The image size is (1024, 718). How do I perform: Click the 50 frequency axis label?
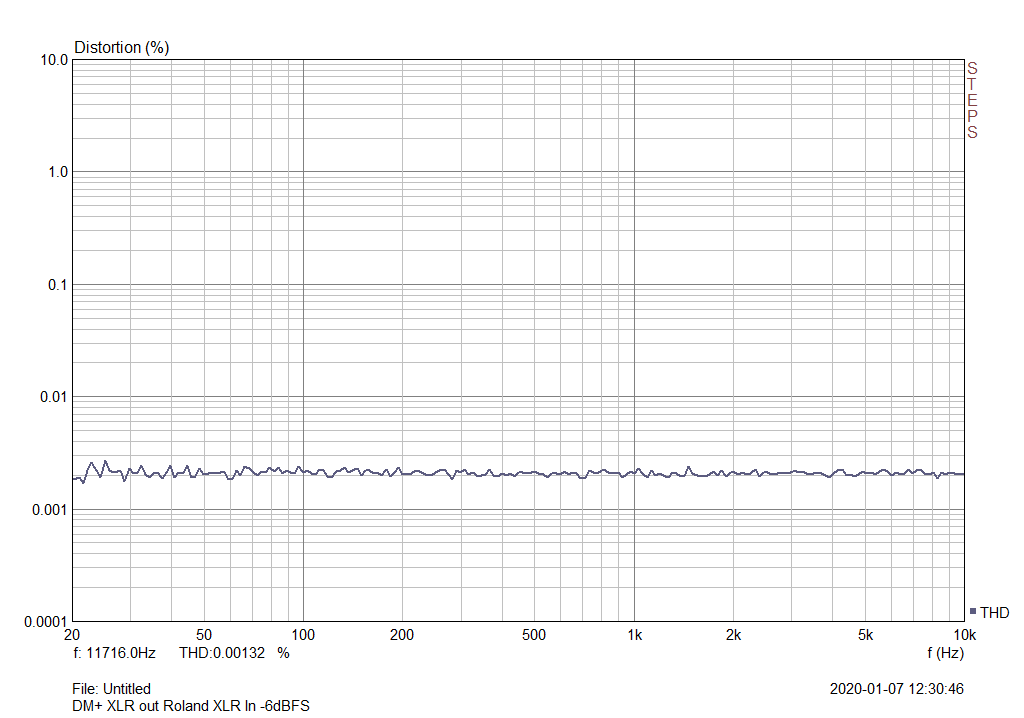204,635
